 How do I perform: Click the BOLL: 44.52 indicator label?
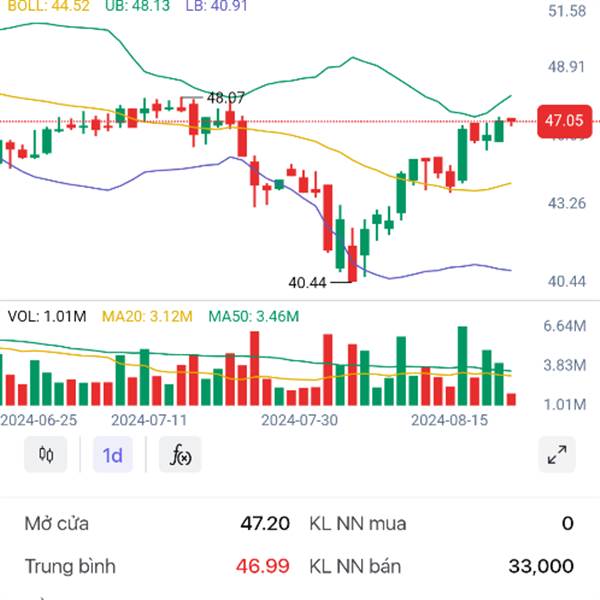pyautogui.click(x=49, y=6)
